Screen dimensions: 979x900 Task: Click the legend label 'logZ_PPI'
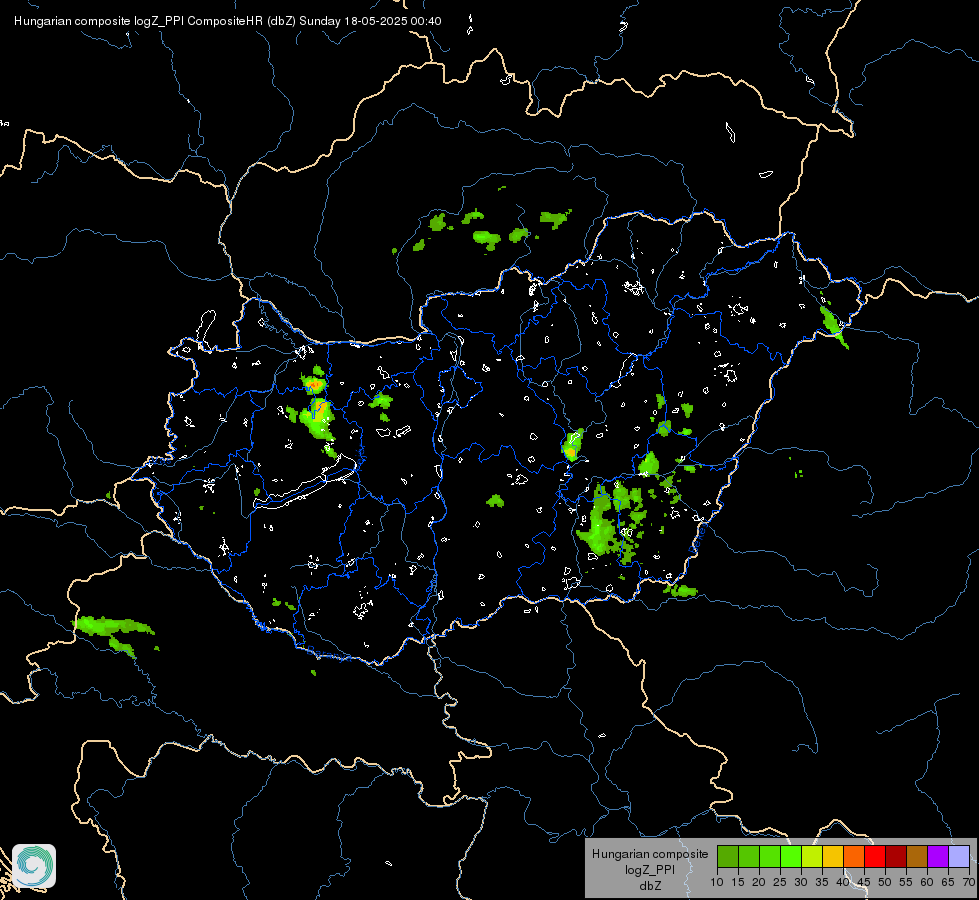[x=650, y=870]
